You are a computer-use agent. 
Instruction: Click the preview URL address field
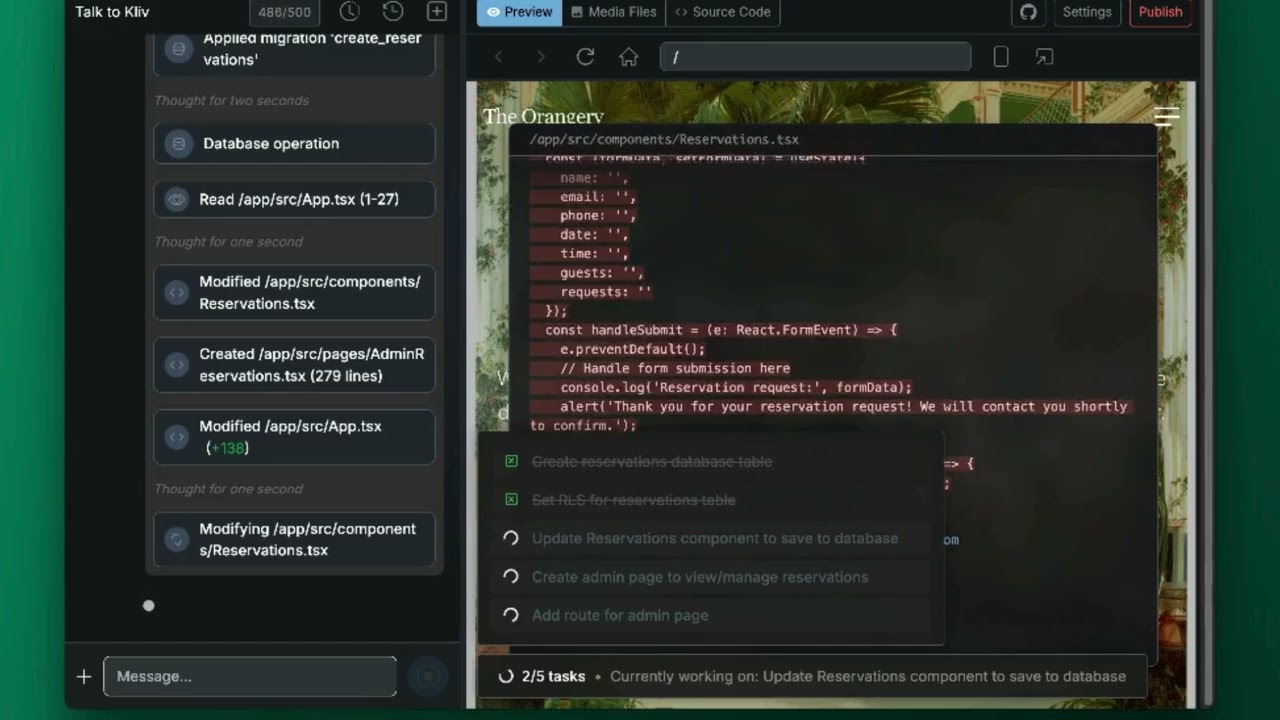pyautogui.click(x=815, y=57)
